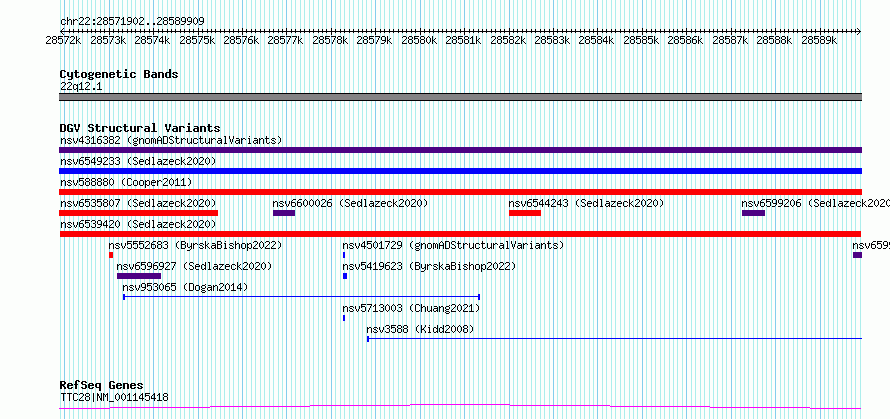Viewport: 890px width, 419px height.
Task: Click the 28585k ruler tick label
Action: 641,40
